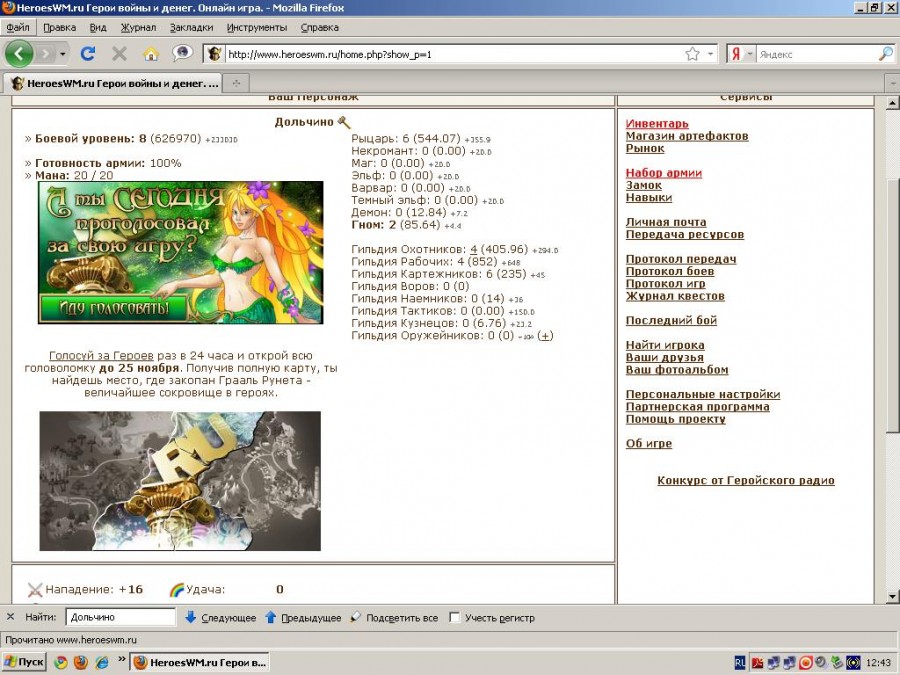Launch Firefox from the quick launch icon
The width and height of the screenshot is (900, 675).
tap(80, 662)
